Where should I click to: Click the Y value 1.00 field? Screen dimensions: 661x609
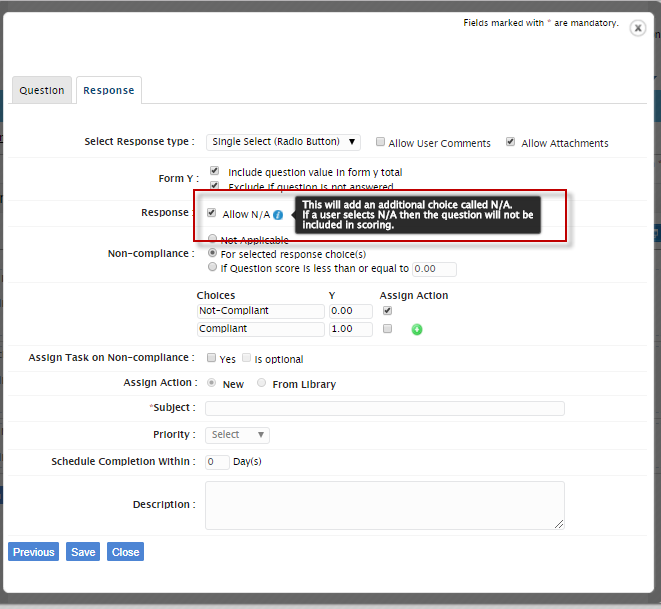pyautogui.click(x=351, y=329)
